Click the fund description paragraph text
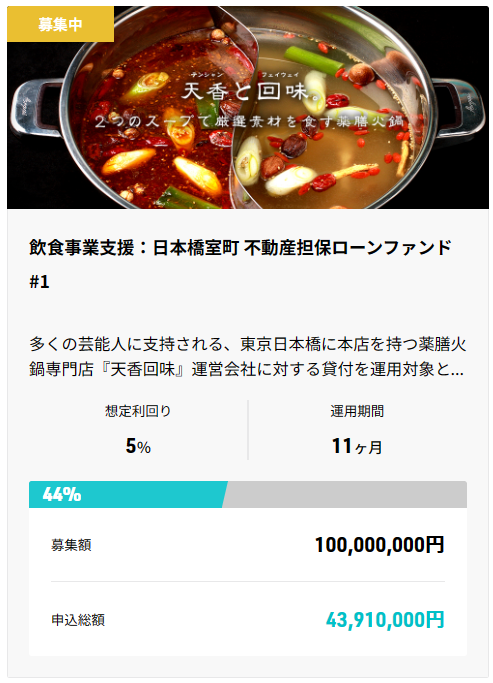Viewport: 493px width, 683px height. [247, 357]
